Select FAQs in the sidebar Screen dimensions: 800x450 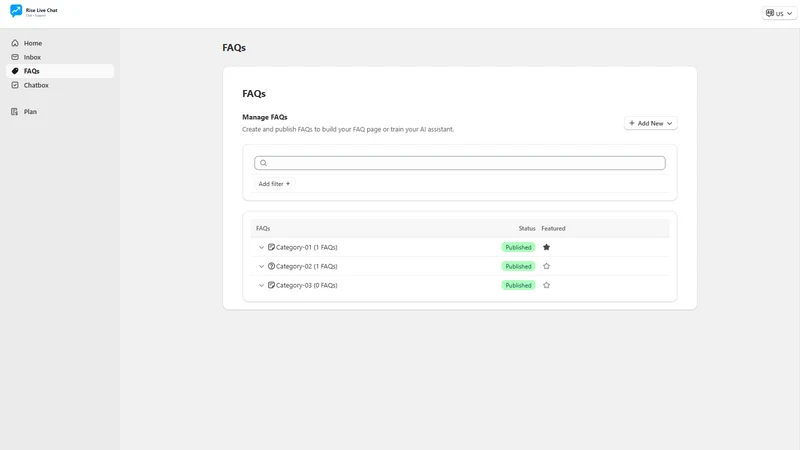click(60, 71)
